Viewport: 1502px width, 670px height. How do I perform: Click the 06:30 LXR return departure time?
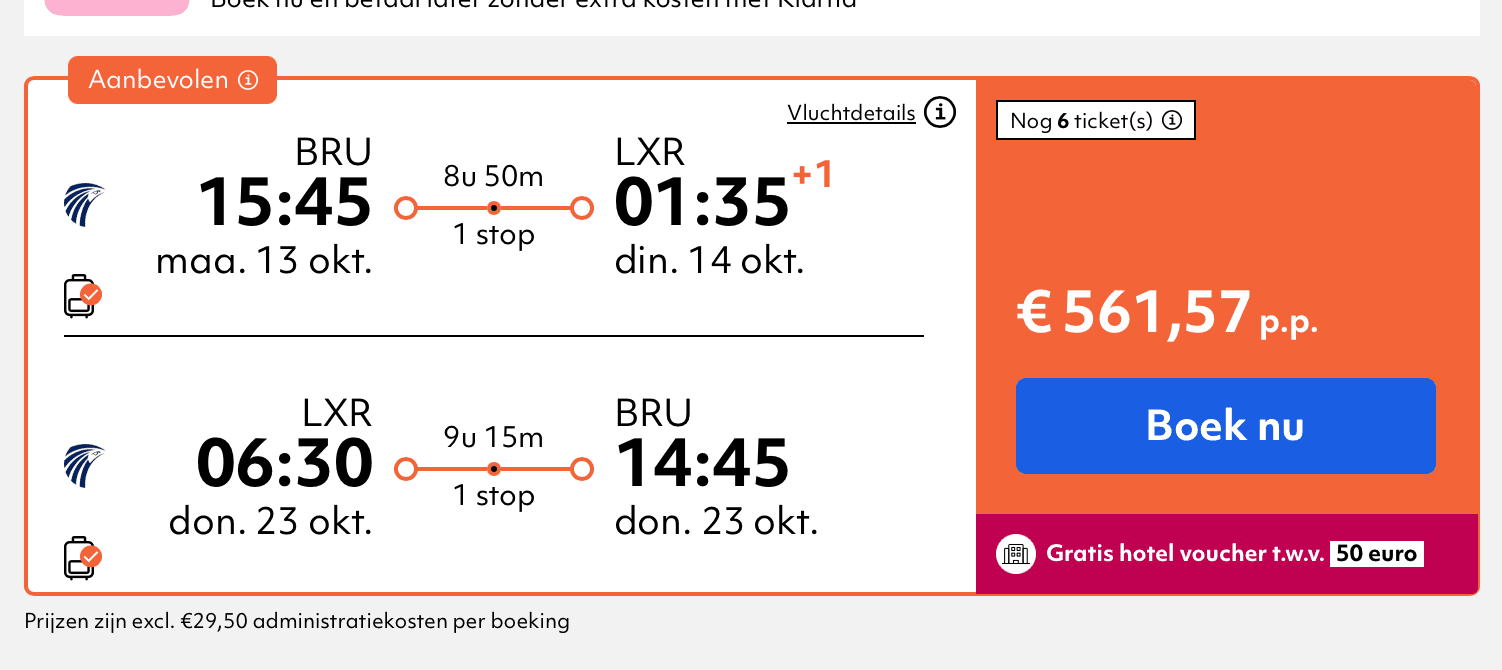[x=284, y=464]
